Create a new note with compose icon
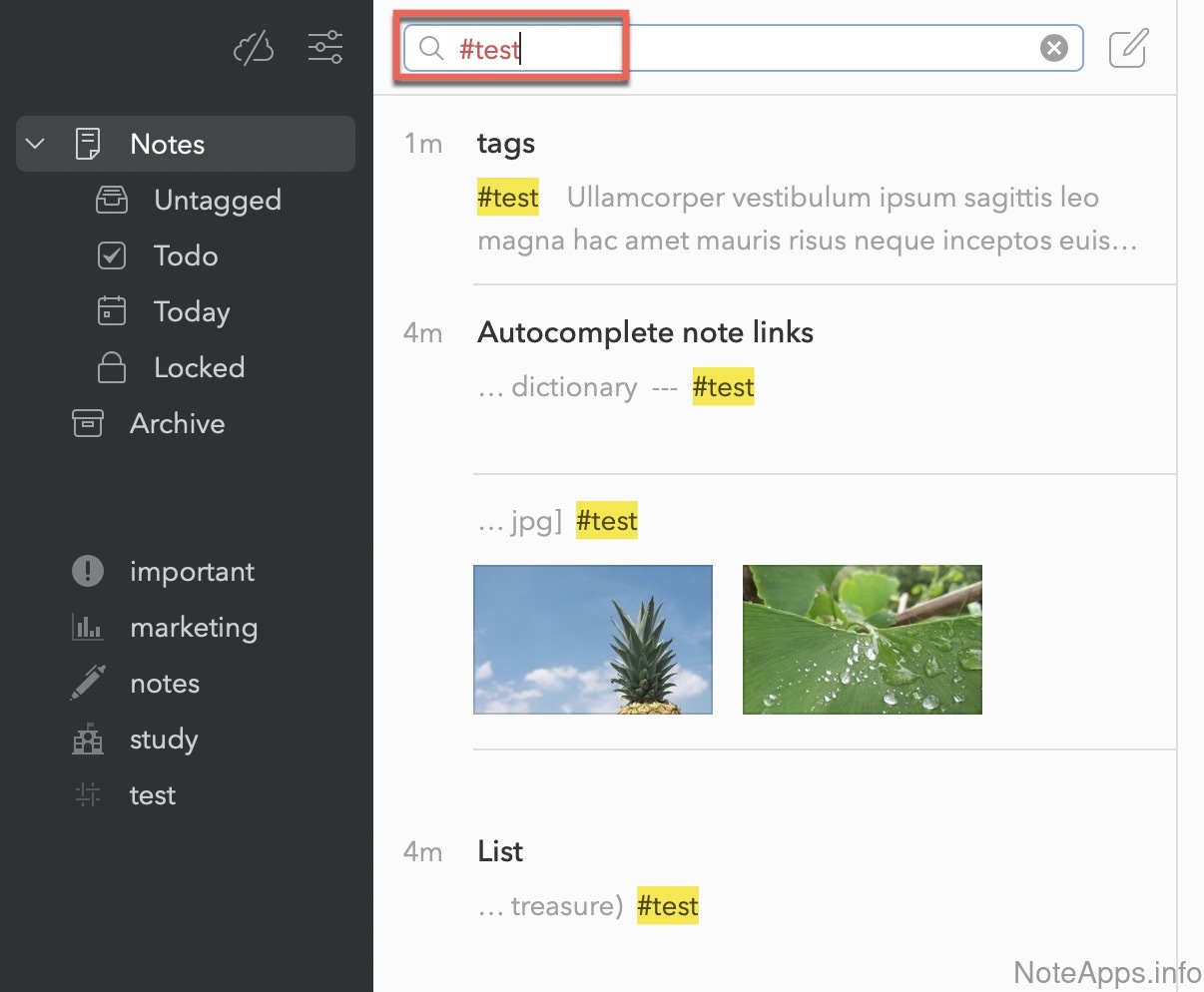 pos(1128,48)
